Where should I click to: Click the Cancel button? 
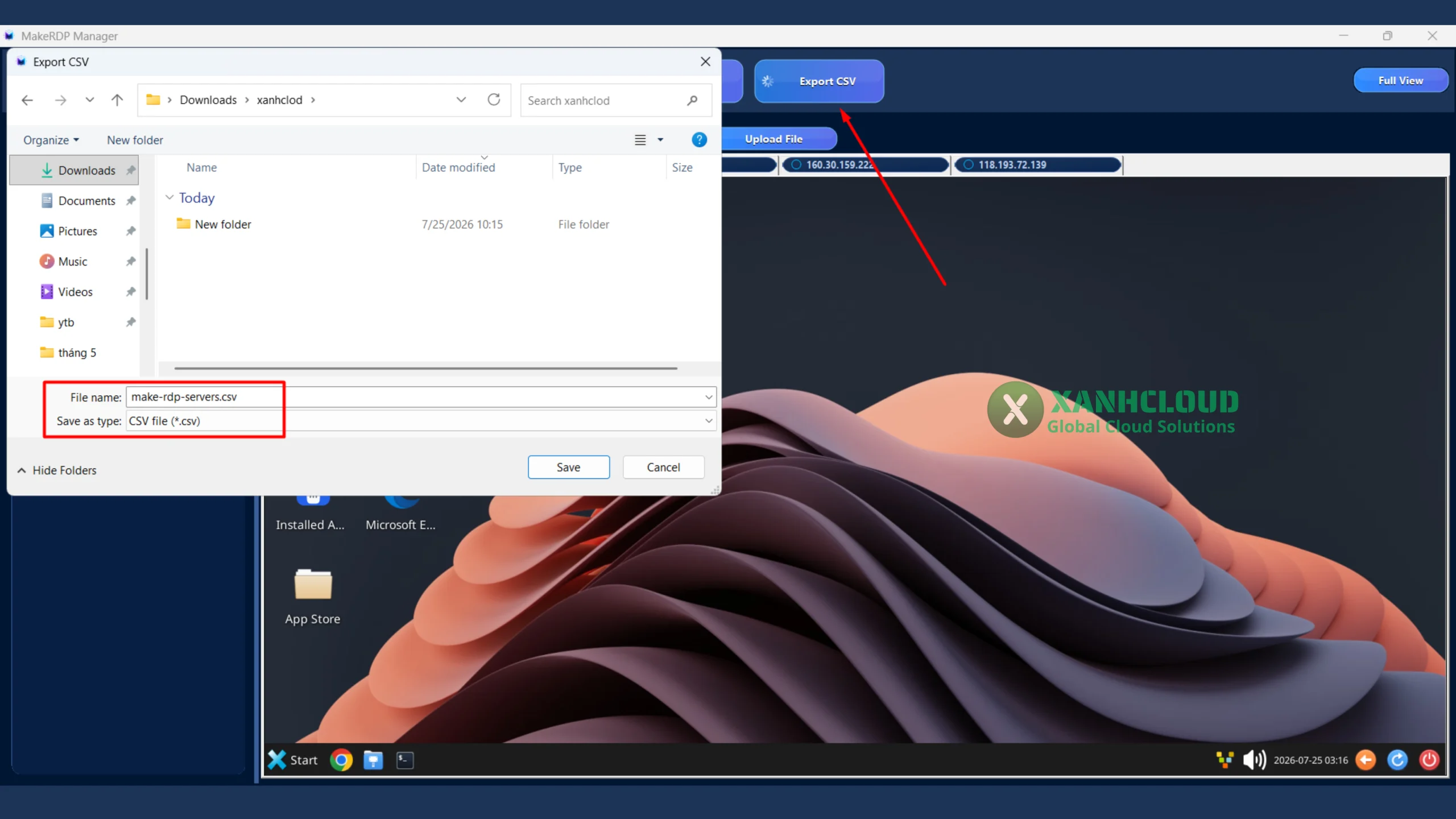663,467
